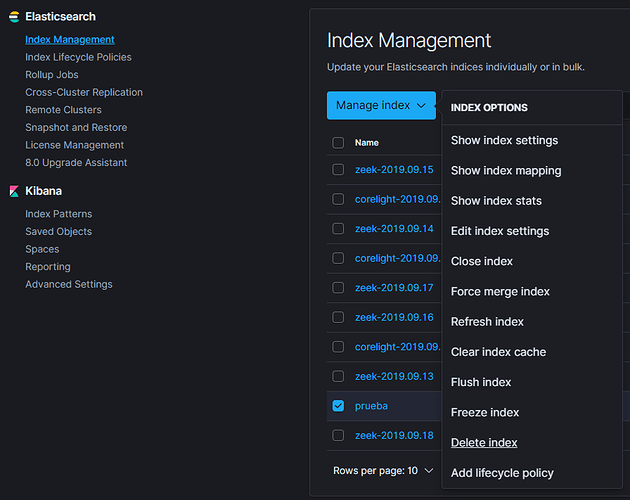Tick the checkbox for zeek-2019.09.18

(338, 435)
